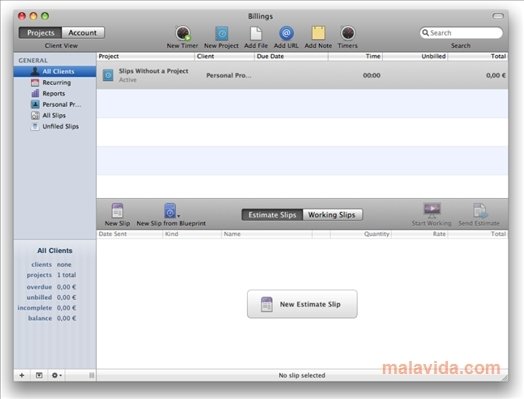Open the gear action menu at the sidebar bottom
Viewport: 524px width, 399px height.
click(x=56, y=375)
